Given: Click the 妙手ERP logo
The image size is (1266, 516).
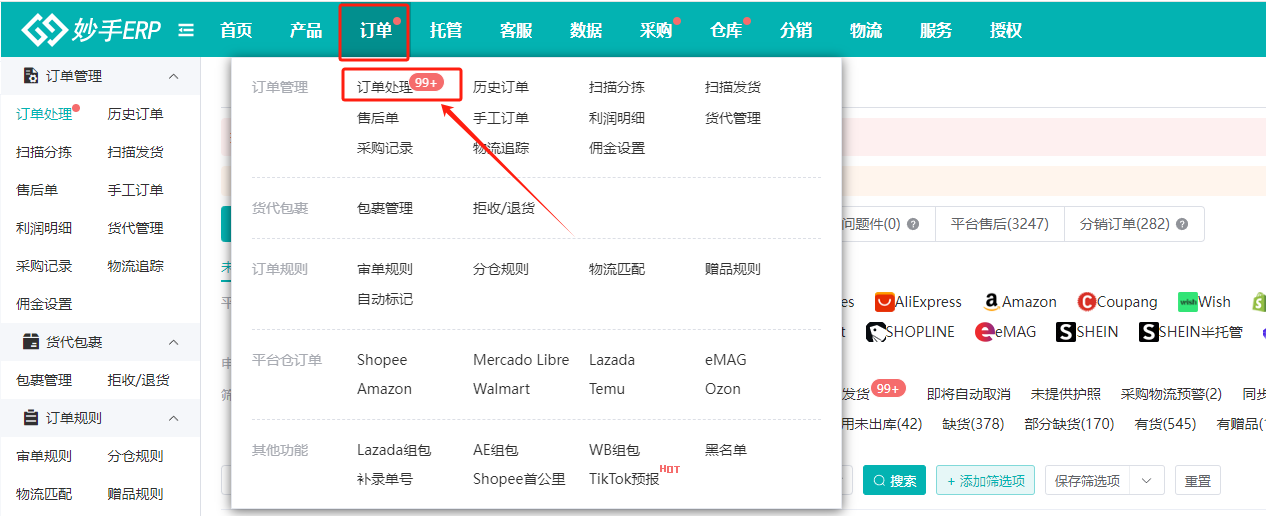Looking at the screenshot, I should [92, 30].
